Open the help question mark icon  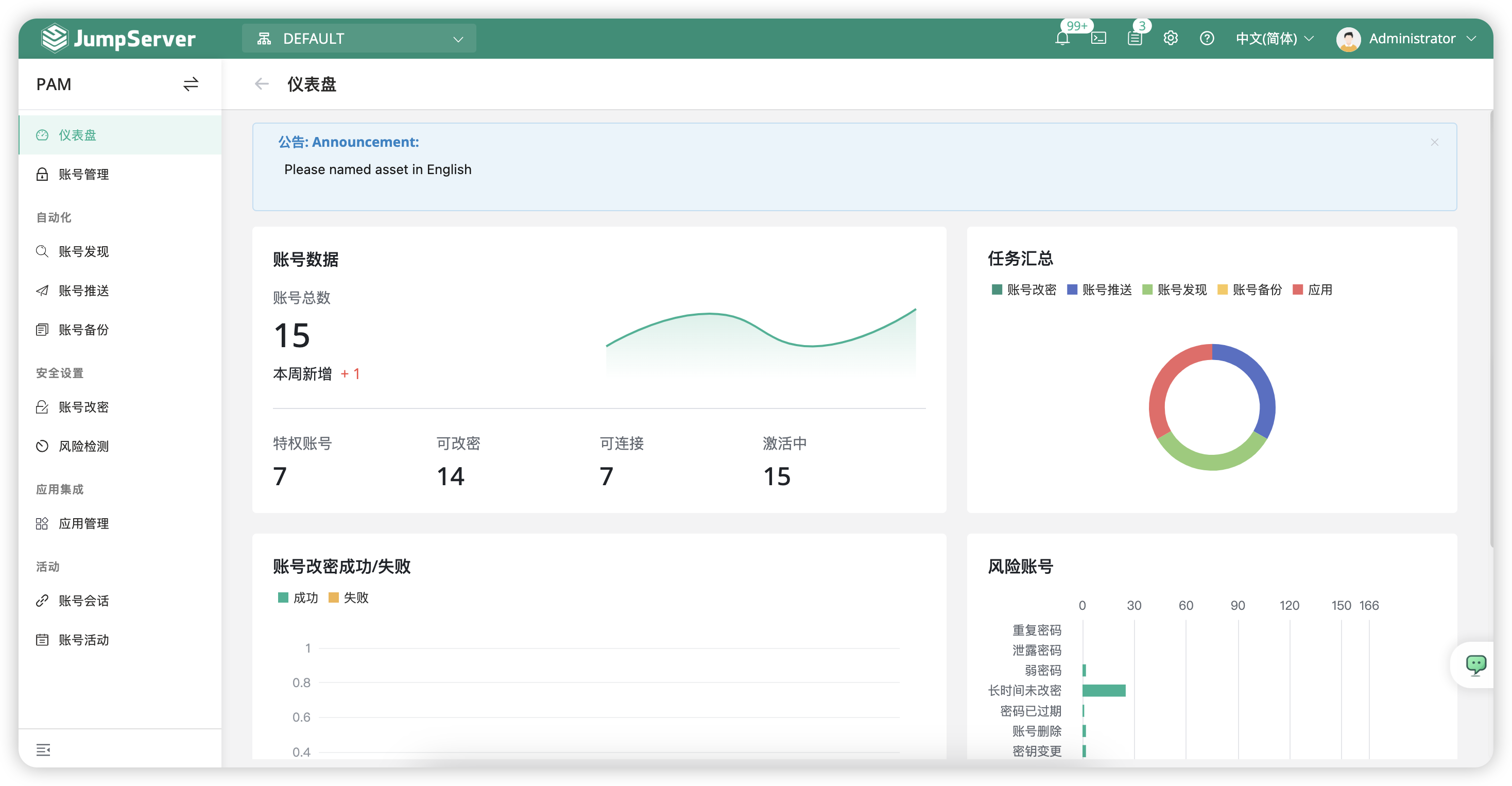pos(1207,39)
